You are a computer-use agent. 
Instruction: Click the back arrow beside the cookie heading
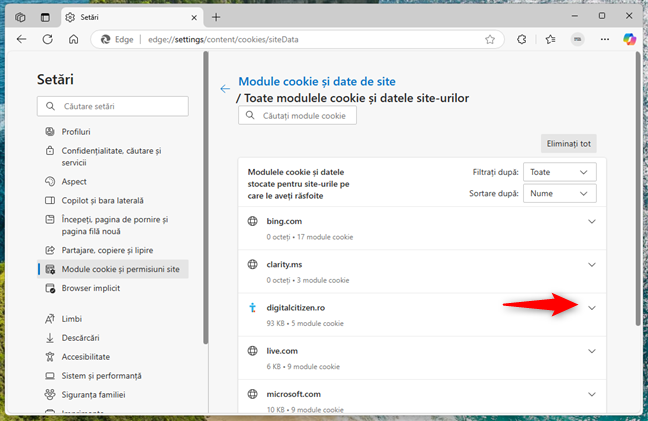coord(225,88)
